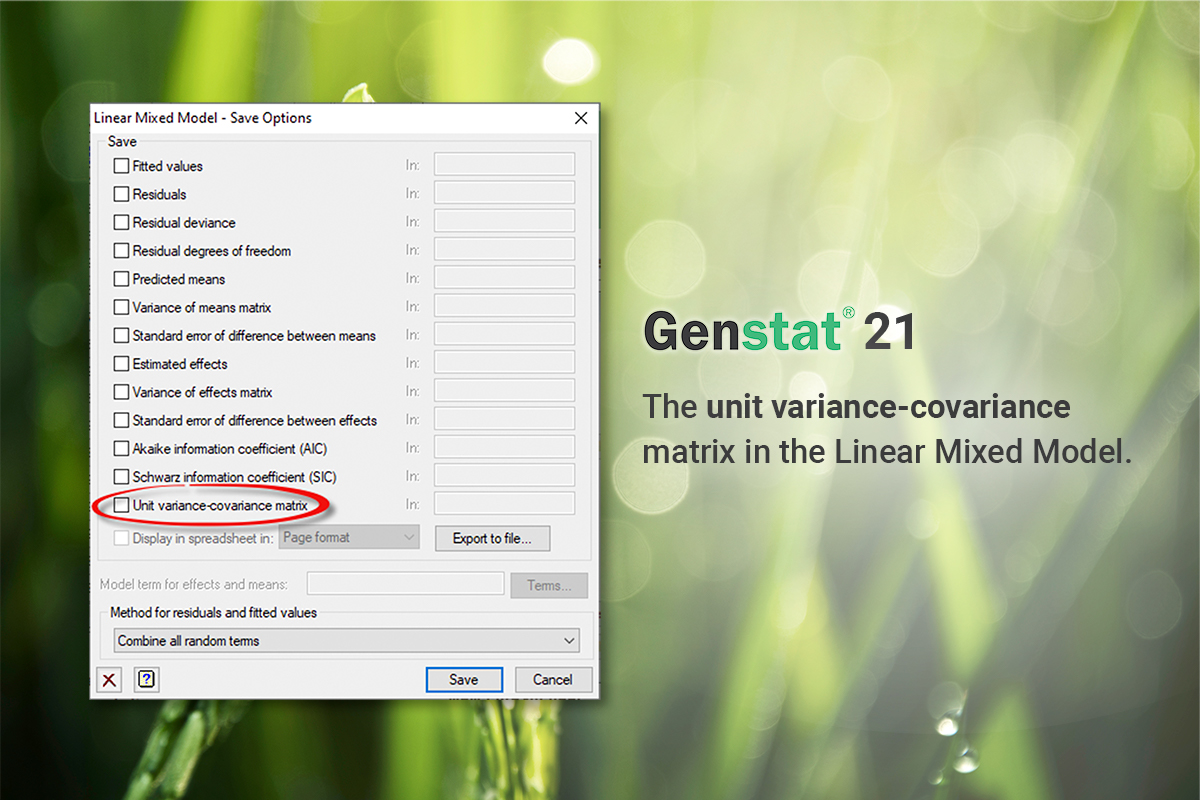Click the red X cancel icon at dialog bottom-left
The height and width of the screenshot is (800, 1200).
(110, 680)
